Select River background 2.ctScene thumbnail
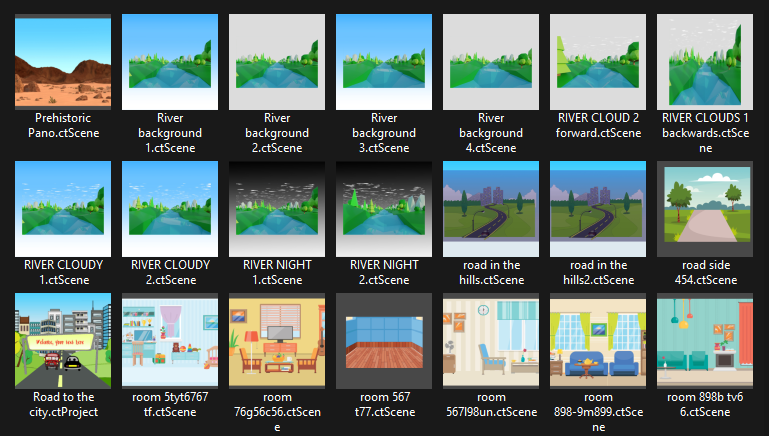769x436 pixels. click(277, 62)
